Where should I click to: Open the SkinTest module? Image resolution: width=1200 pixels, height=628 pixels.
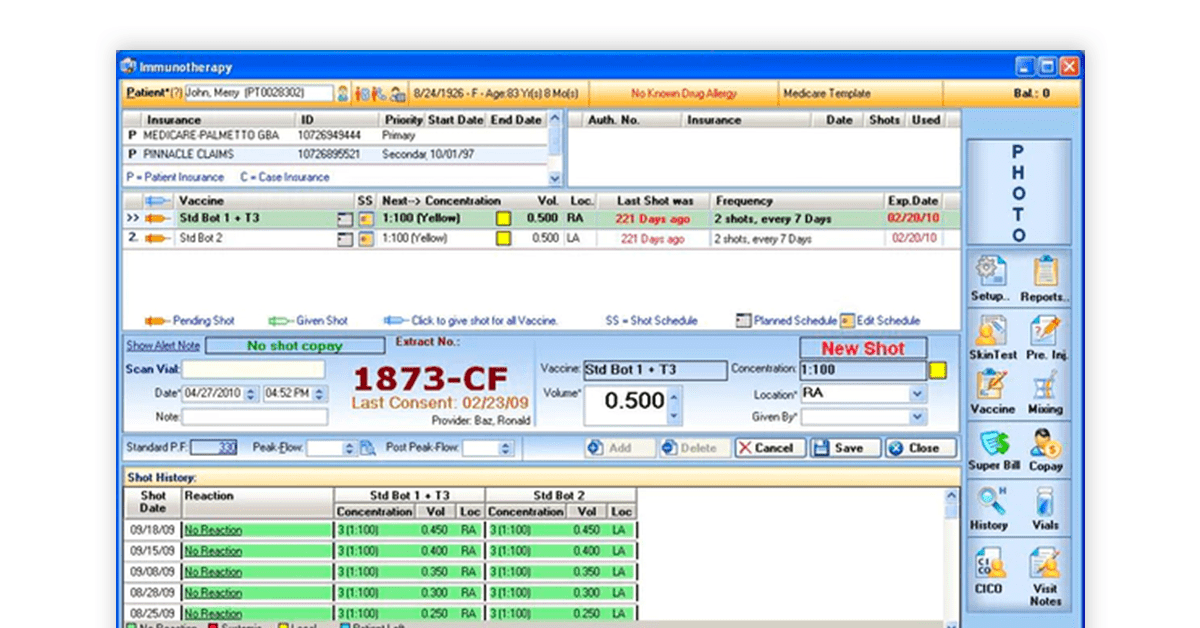click(992, 336)
